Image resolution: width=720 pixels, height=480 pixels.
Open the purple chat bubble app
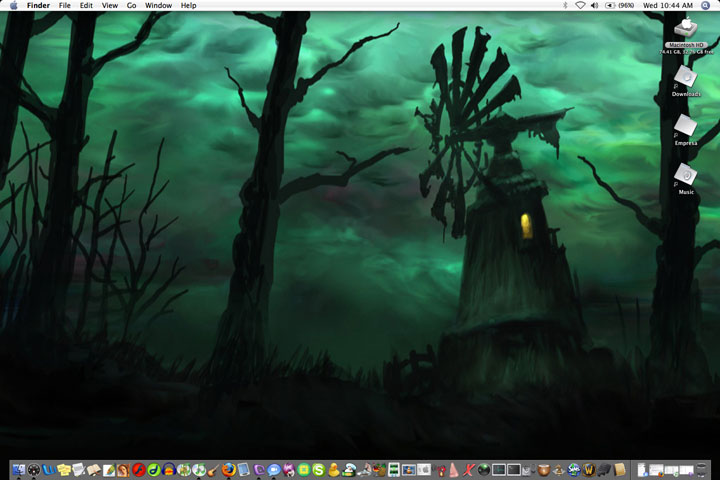point(259,470)
